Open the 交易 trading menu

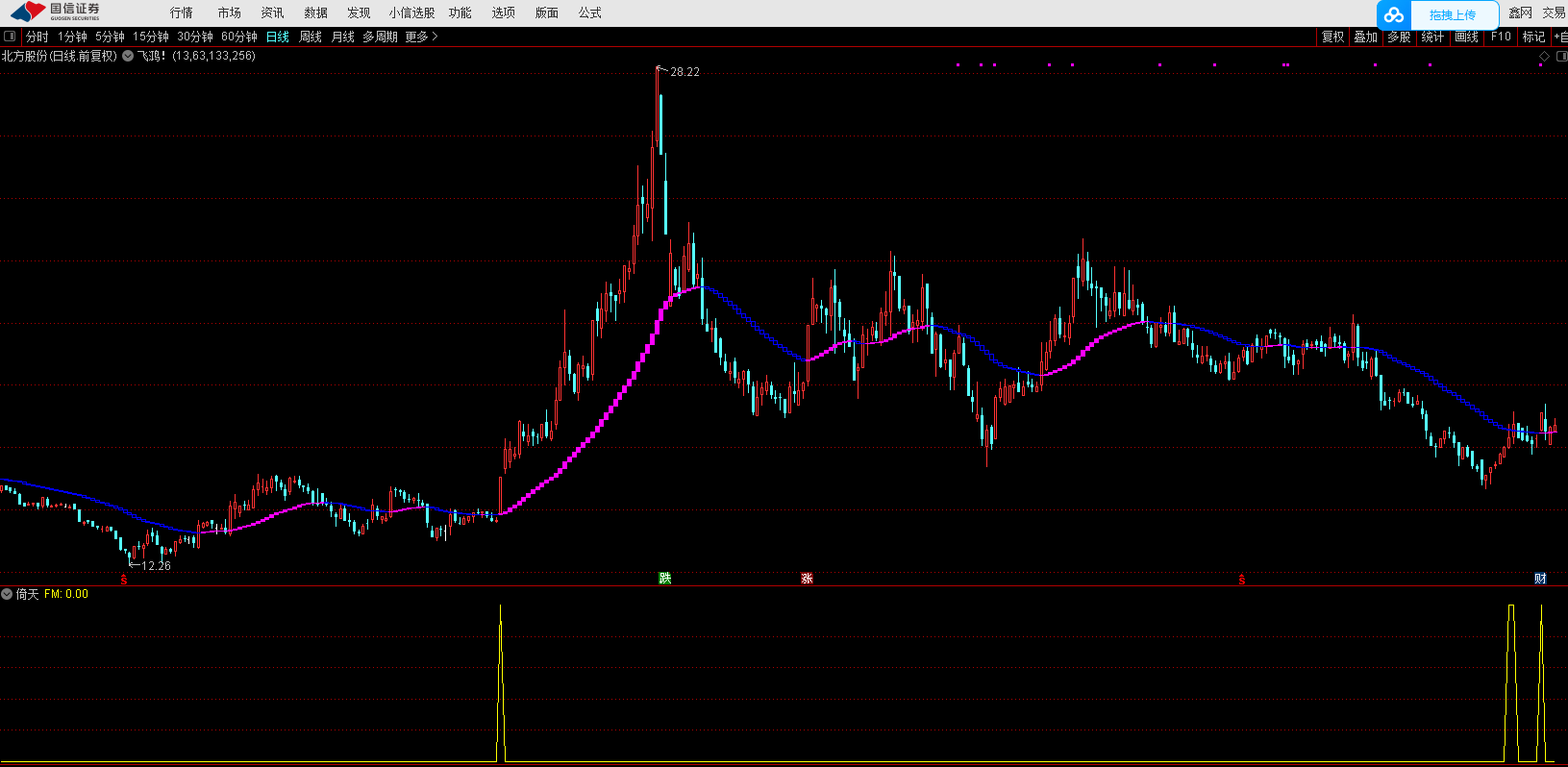point(1555,12)
